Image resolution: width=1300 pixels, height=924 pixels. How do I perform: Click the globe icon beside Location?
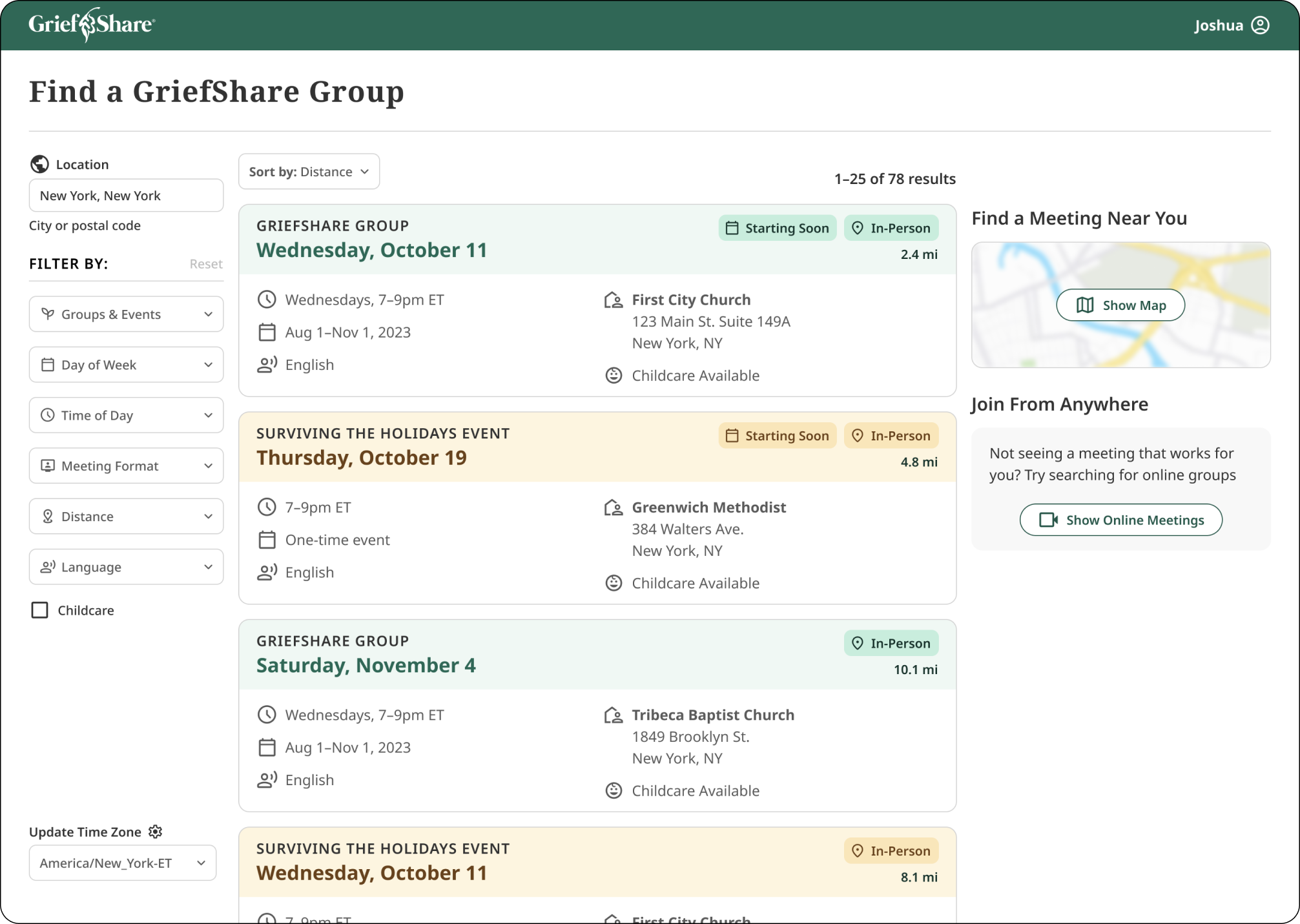(39, 164)
